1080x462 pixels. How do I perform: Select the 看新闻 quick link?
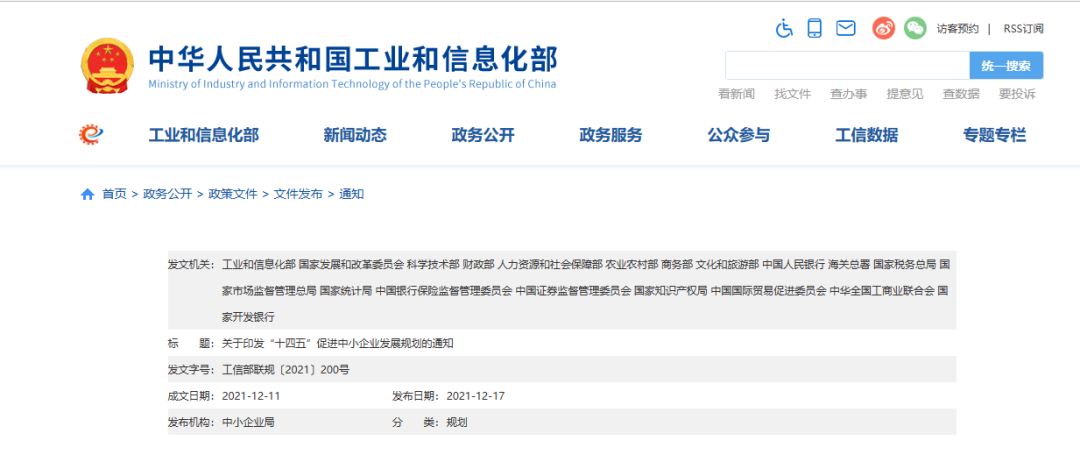[736, 94]
